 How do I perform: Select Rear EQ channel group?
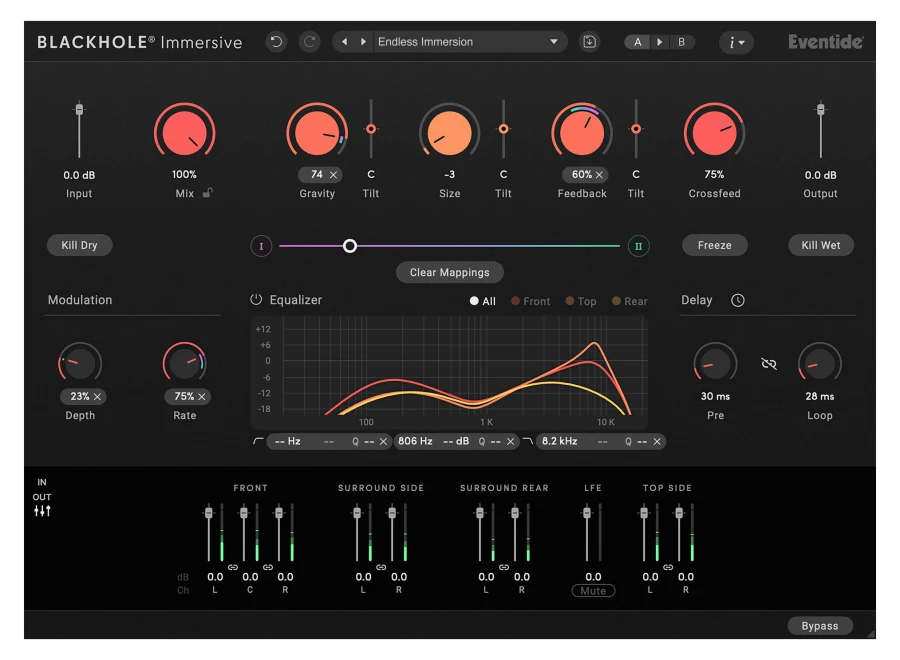(x=630, y=301)
